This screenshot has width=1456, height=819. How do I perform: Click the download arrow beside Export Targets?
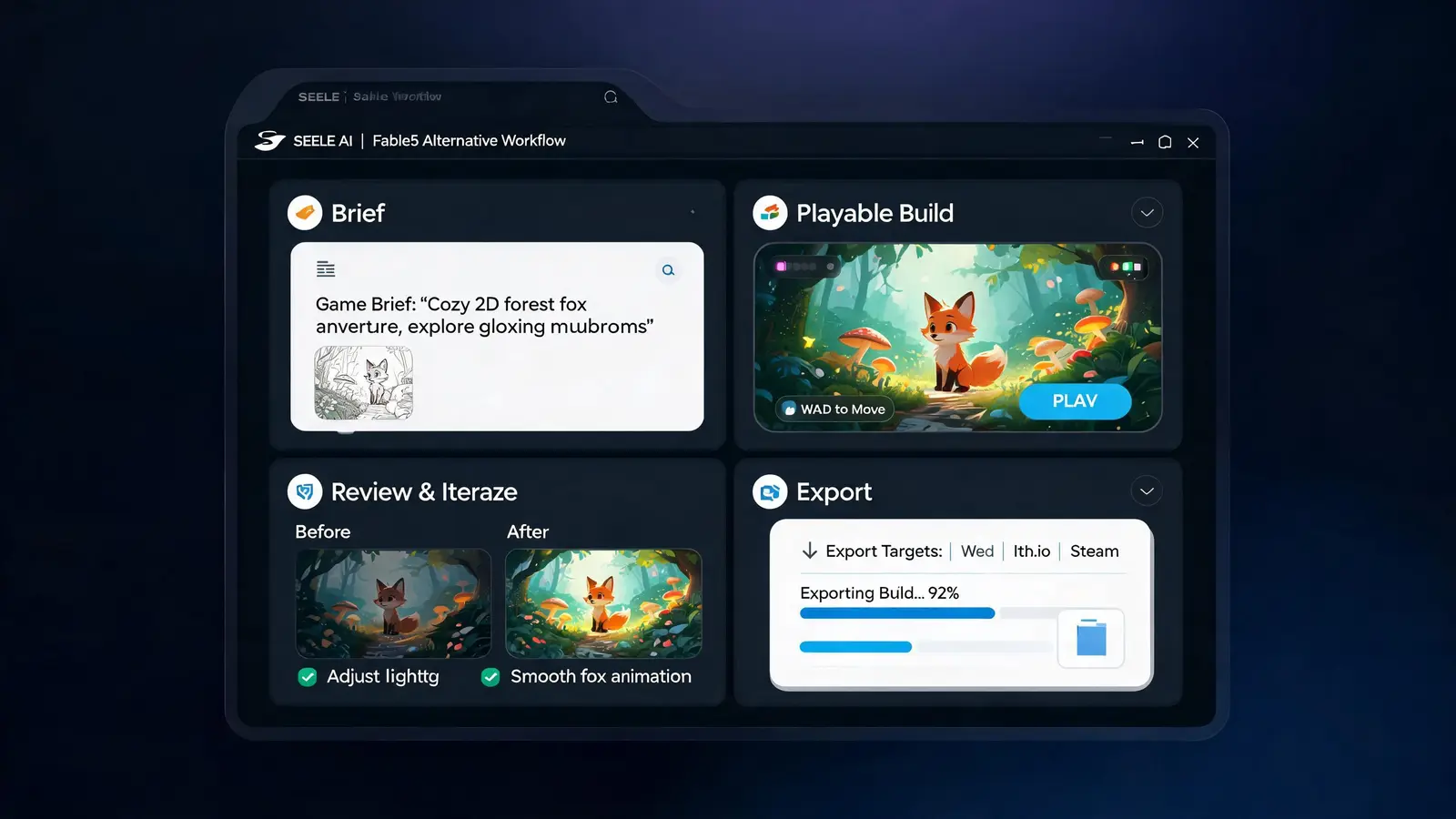pyautogui.click(x=809, y=551)
